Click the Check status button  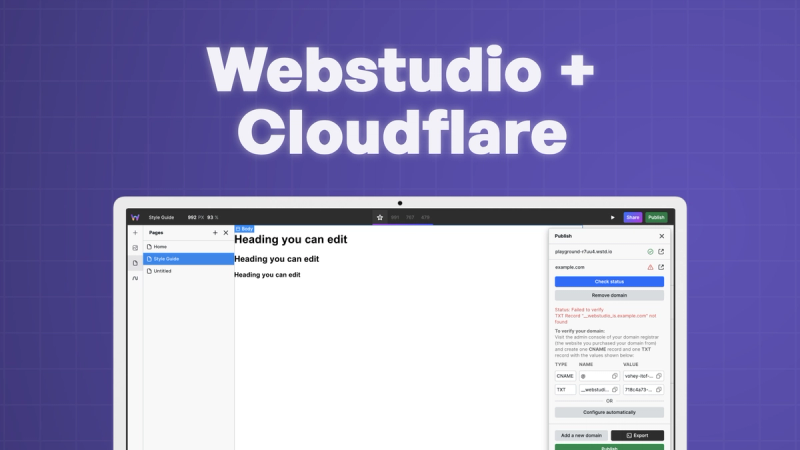[609, 282]
